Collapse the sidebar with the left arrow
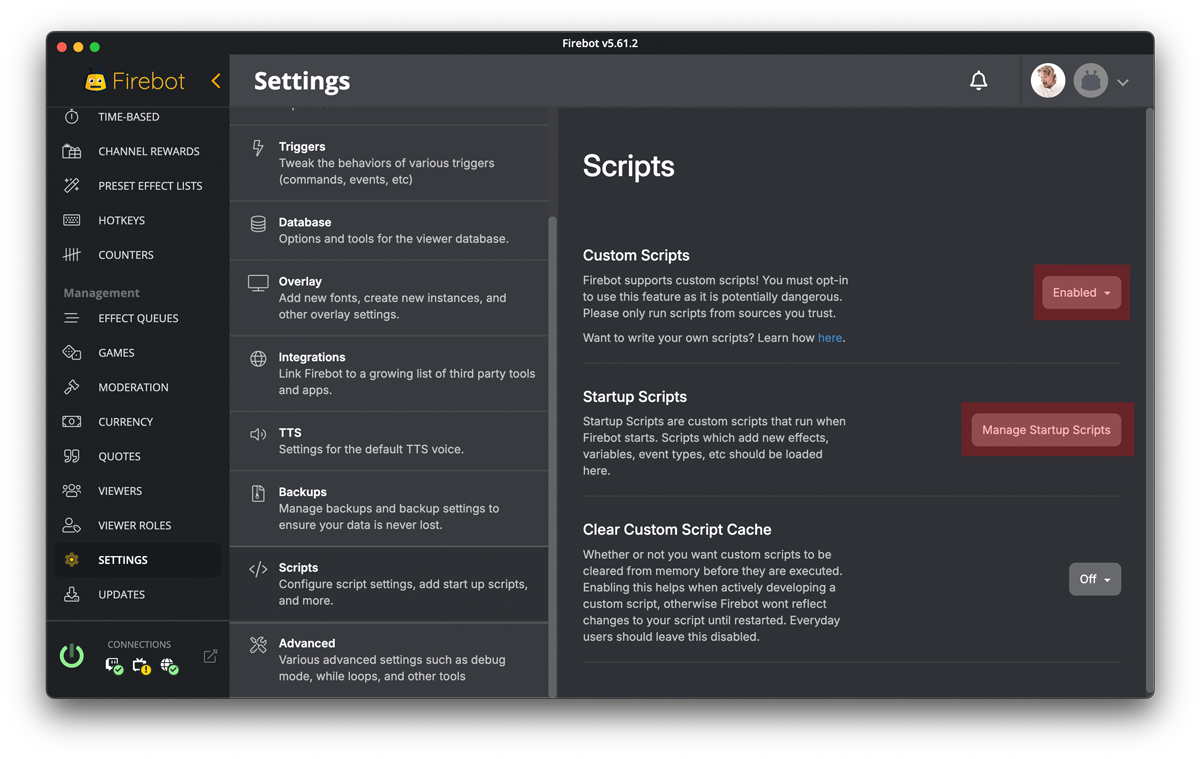Viewport: 1200px width, 759px height. (x=216, y=81)
